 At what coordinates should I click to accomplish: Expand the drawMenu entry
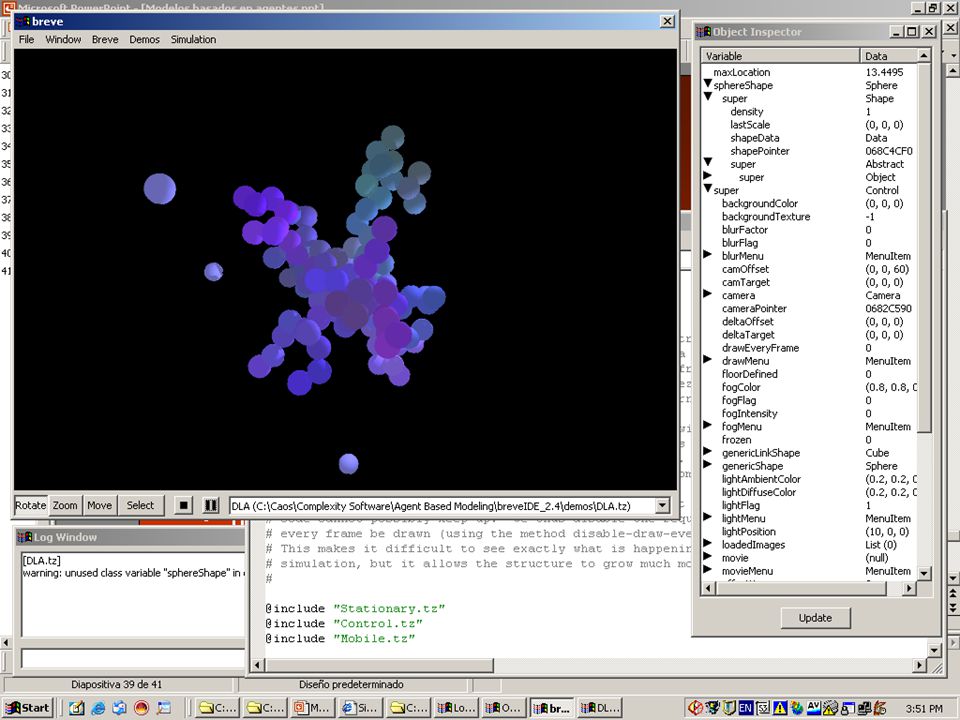[x=708, y=359]
